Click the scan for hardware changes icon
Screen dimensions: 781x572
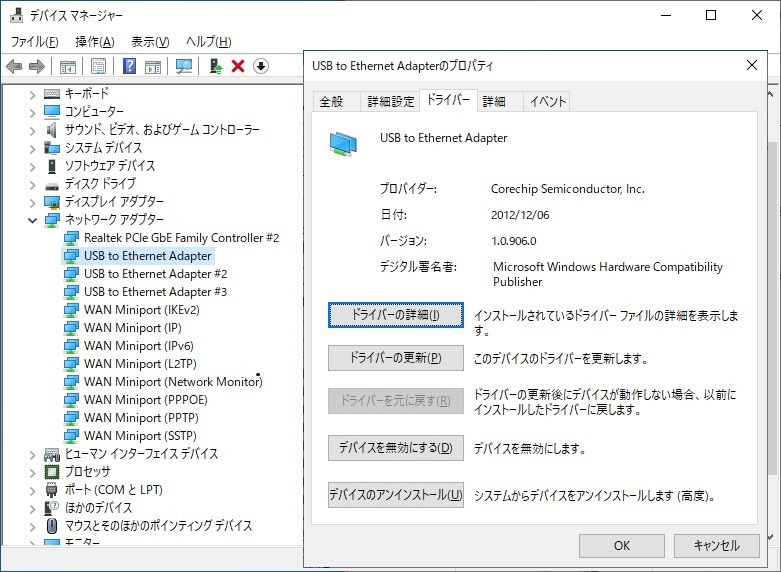[184, 66]
